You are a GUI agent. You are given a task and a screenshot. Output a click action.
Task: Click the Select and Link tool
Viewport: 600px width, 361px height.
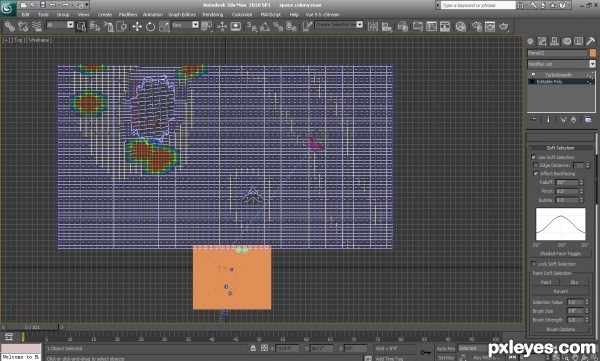point(10,26)
